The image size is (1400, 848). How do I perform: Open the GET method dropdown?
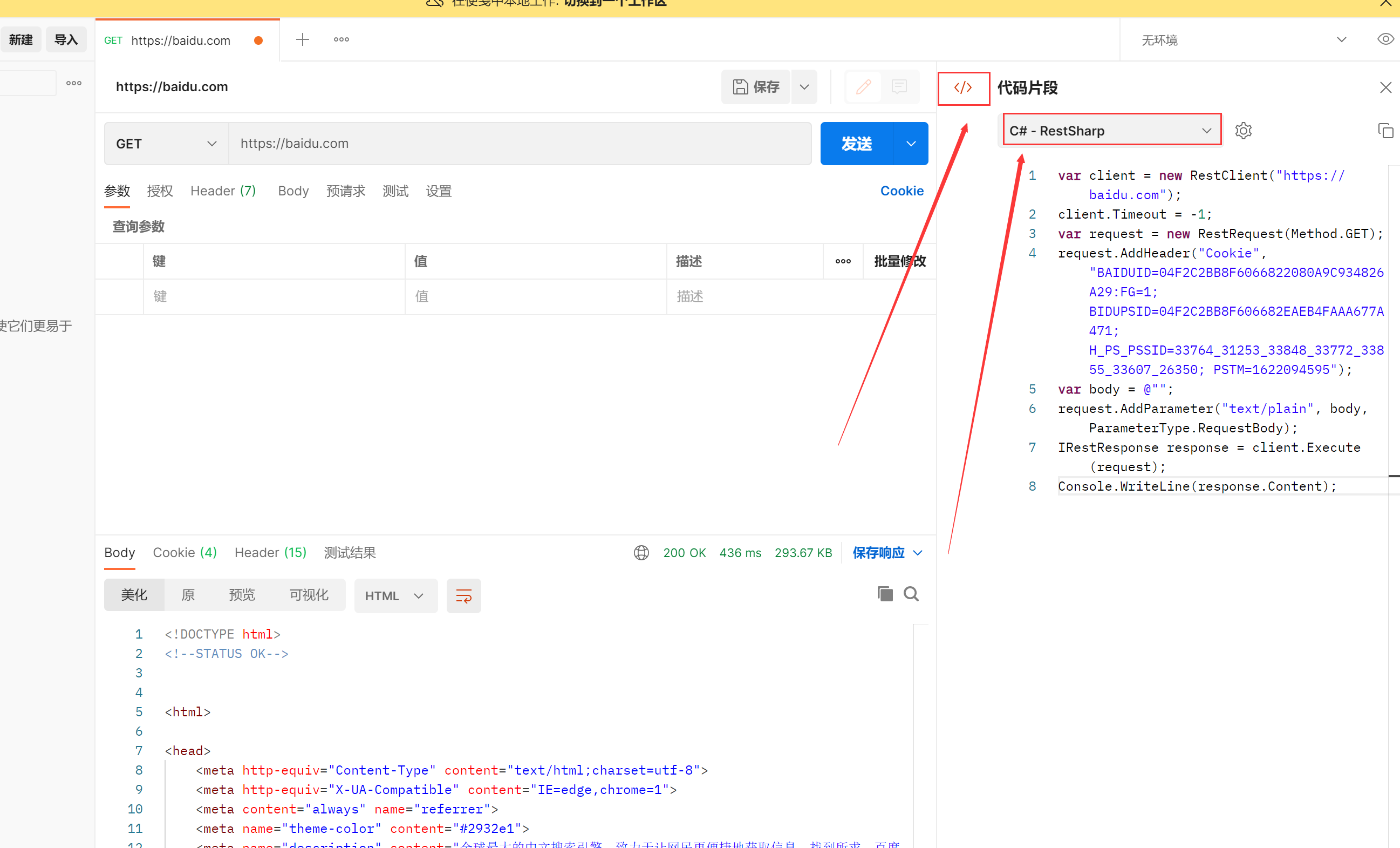click(166, 143)
